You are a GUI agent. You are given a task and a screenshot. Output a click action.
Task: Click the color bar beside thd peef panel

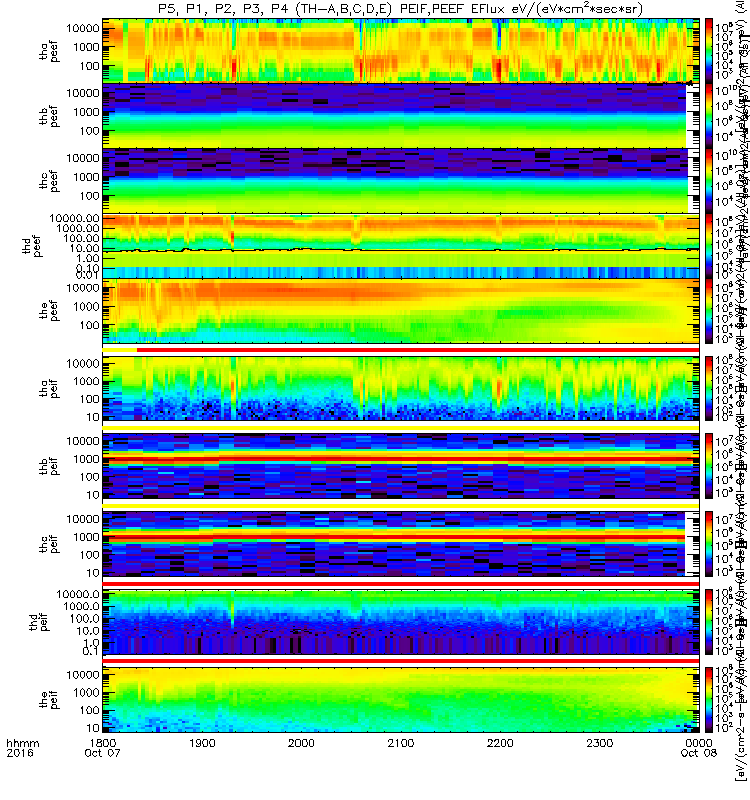[709, 246]
